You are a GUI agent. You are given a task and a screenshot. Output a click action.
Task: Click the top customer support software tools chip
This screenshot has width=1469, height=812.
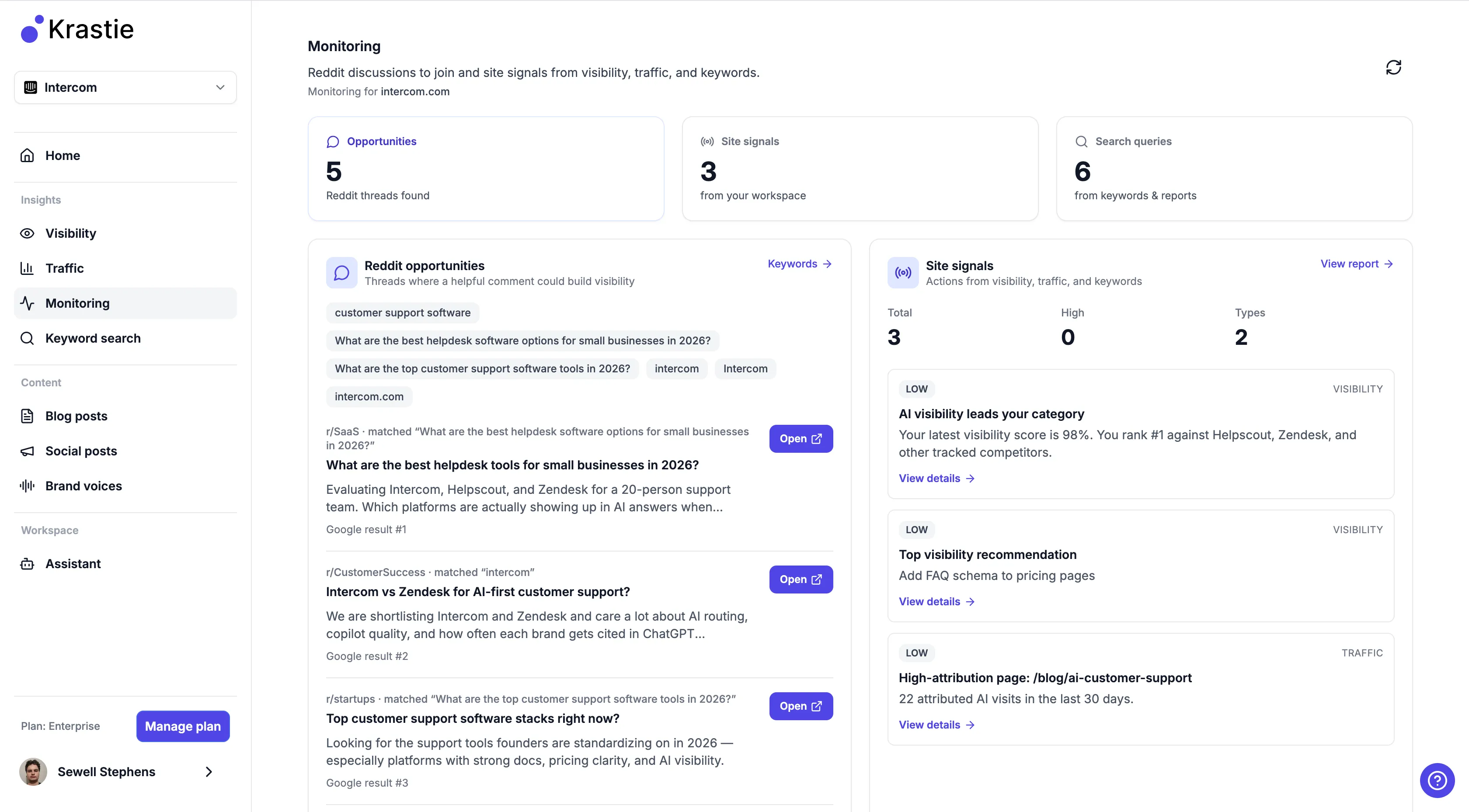pos(482,368)
